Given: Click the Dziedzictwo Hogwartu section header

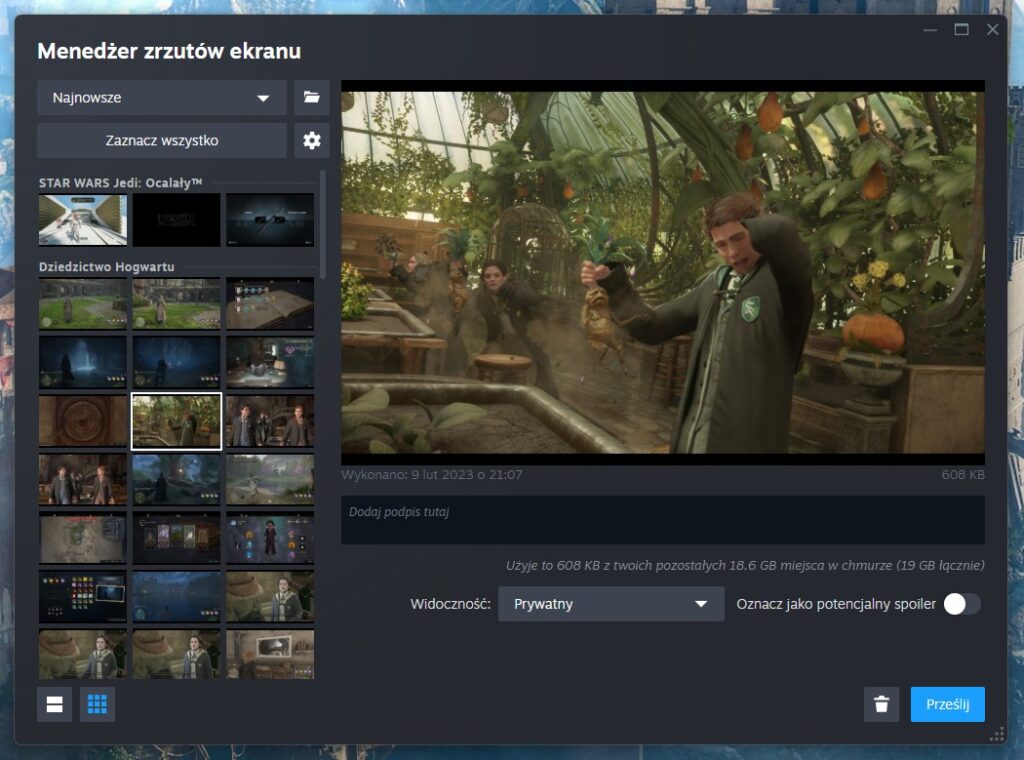Looking at the screenshot, I should tap(106, 266).
